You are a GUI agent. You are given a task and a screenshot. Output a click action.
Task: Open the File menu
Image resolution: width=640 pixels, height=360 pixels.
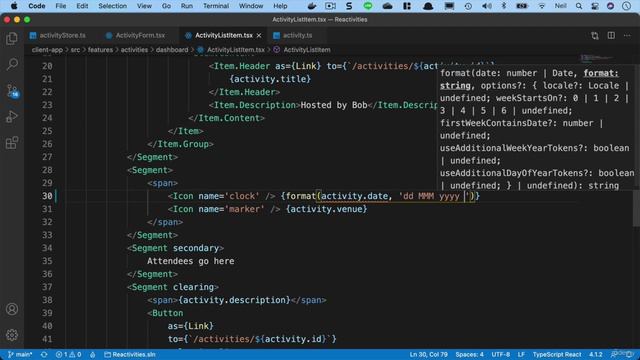tap(61, 6)
